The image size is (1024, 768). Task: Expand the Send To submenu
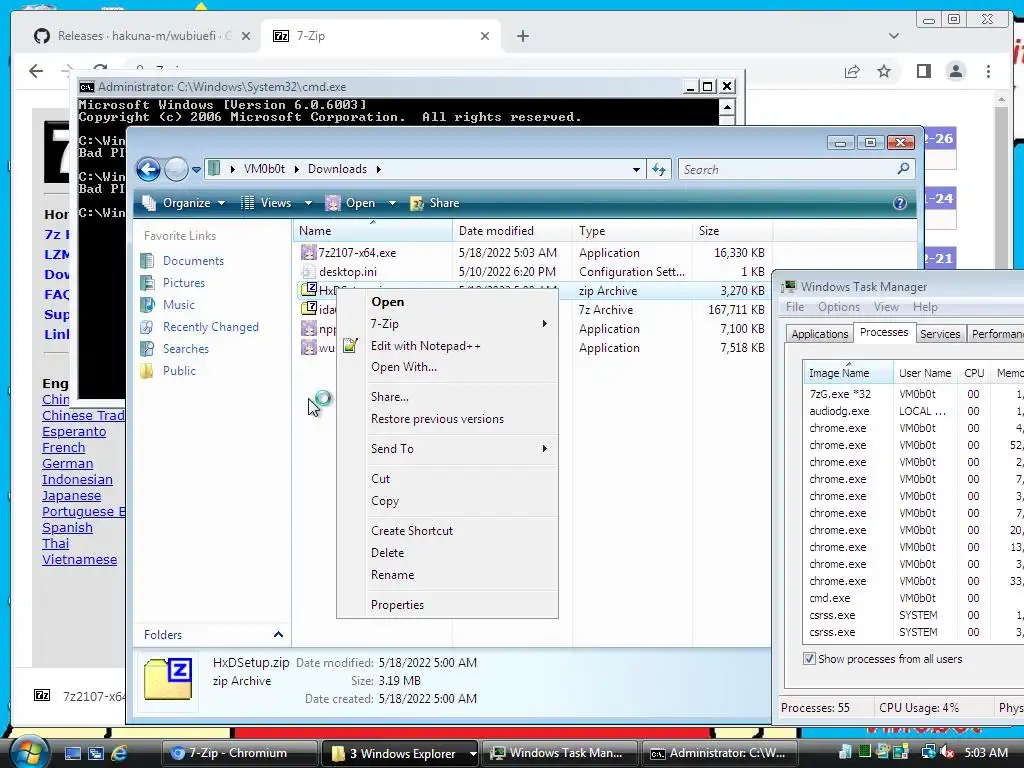(x=447, y=449)
